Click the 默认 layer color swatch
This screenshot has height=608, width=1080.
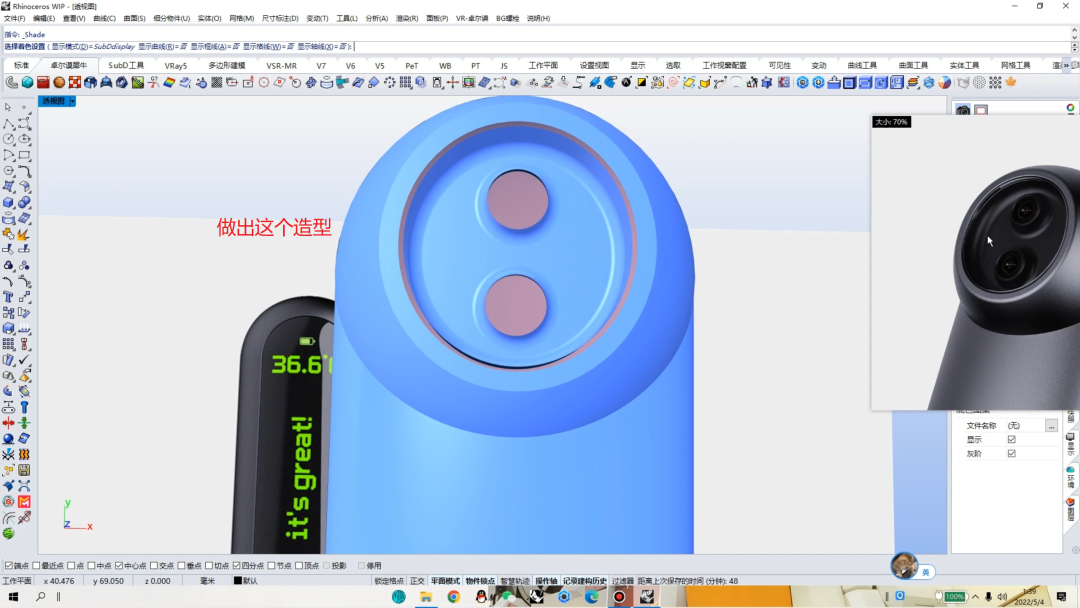click(x=238, y=581)
